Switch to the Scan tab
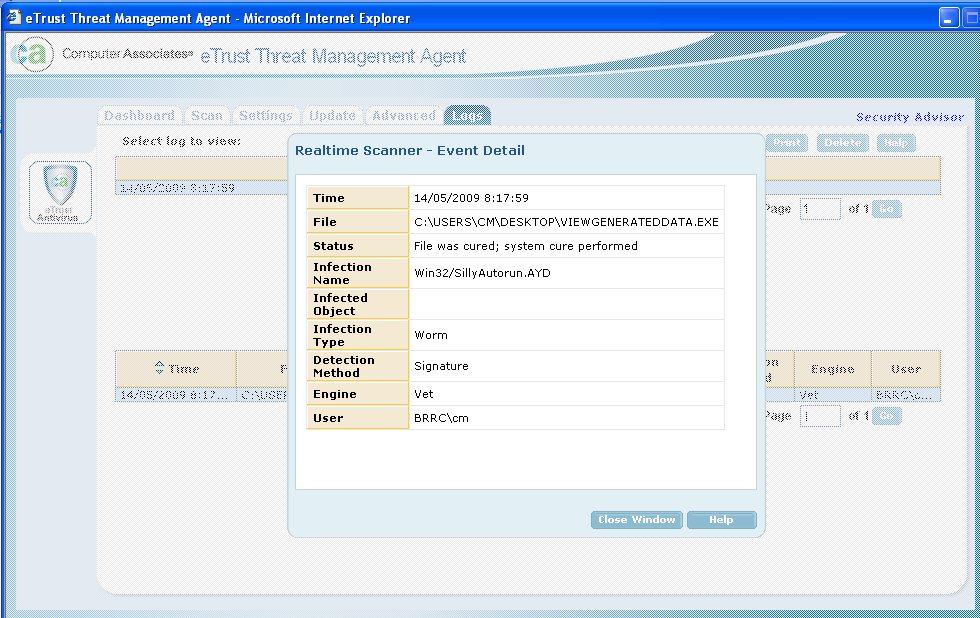The height and width of the screenshot is (618, 980). pos(207,116)
